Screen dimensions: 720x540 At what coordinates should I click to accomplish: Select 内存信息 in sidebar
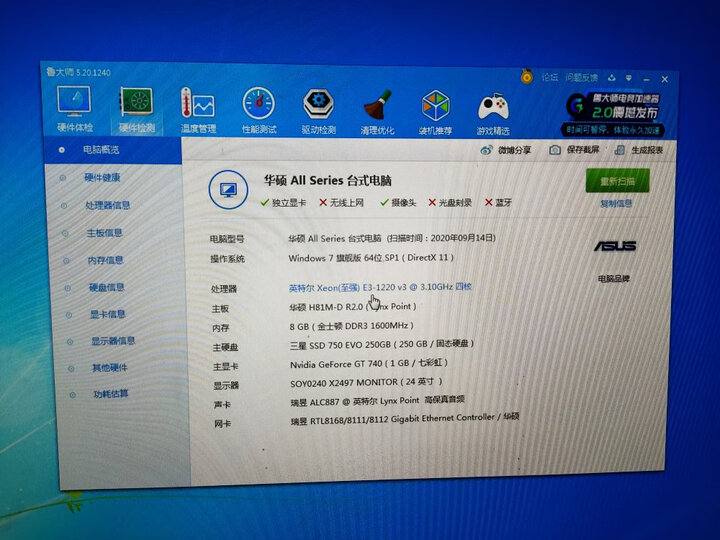(x=106, y=260)
